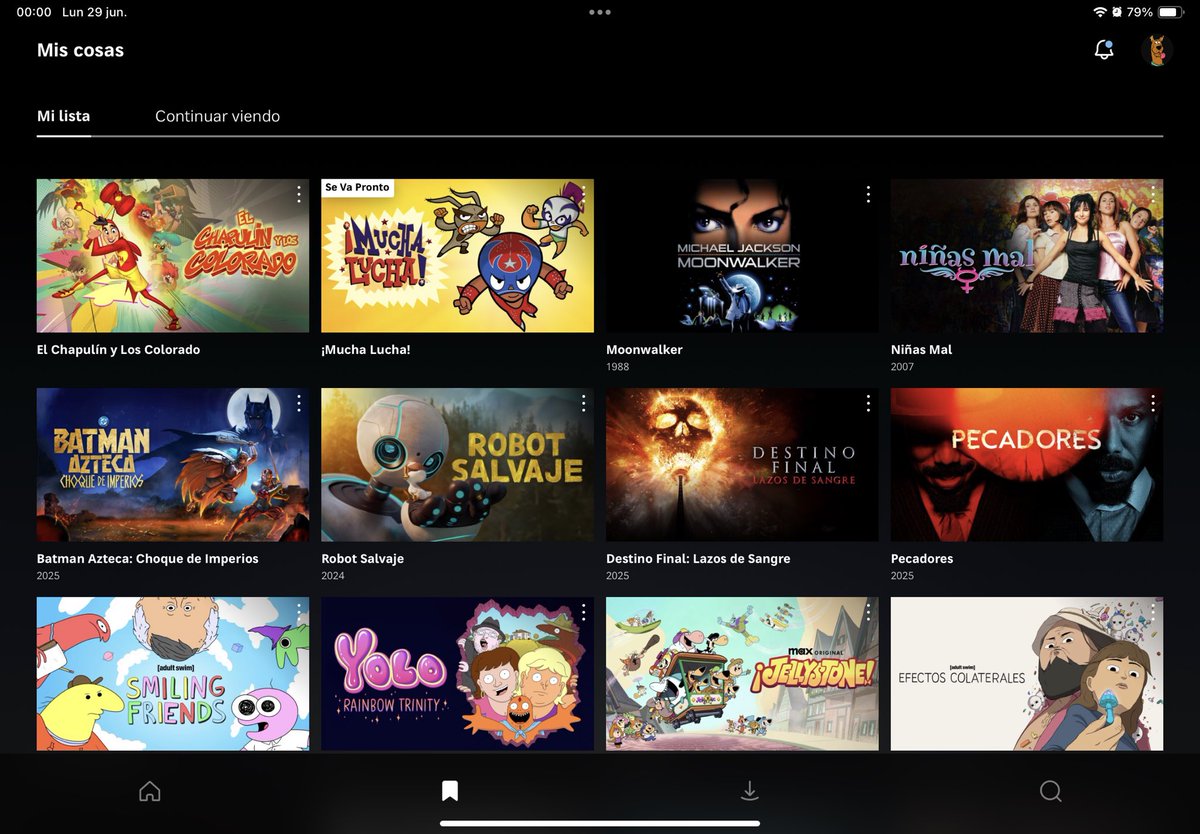
Task: Switch to the Continuar viendo tab
Action: click(x=217, y=116)
